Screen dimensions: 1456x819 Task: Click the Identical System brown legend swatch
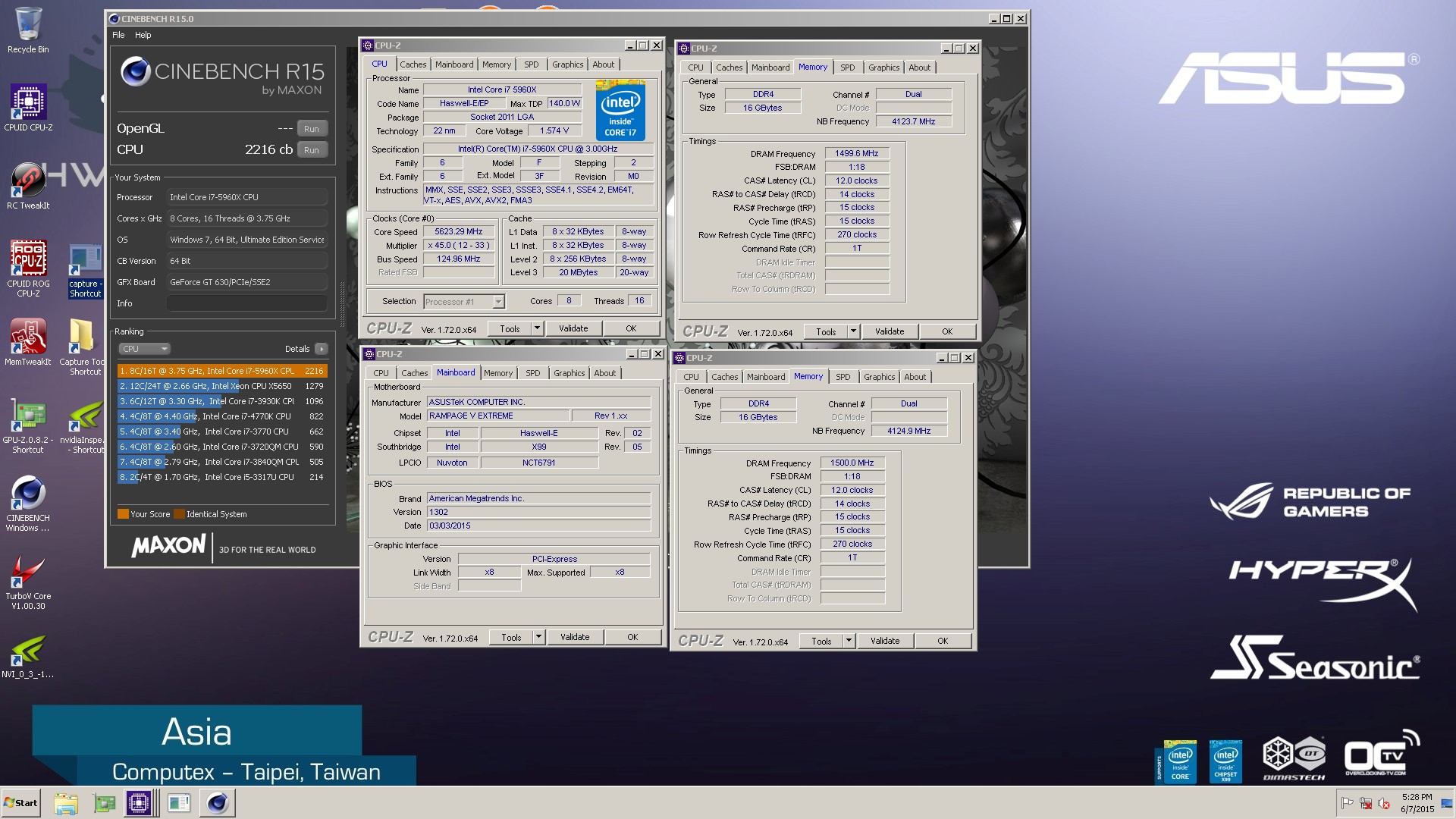pos(179,514)
